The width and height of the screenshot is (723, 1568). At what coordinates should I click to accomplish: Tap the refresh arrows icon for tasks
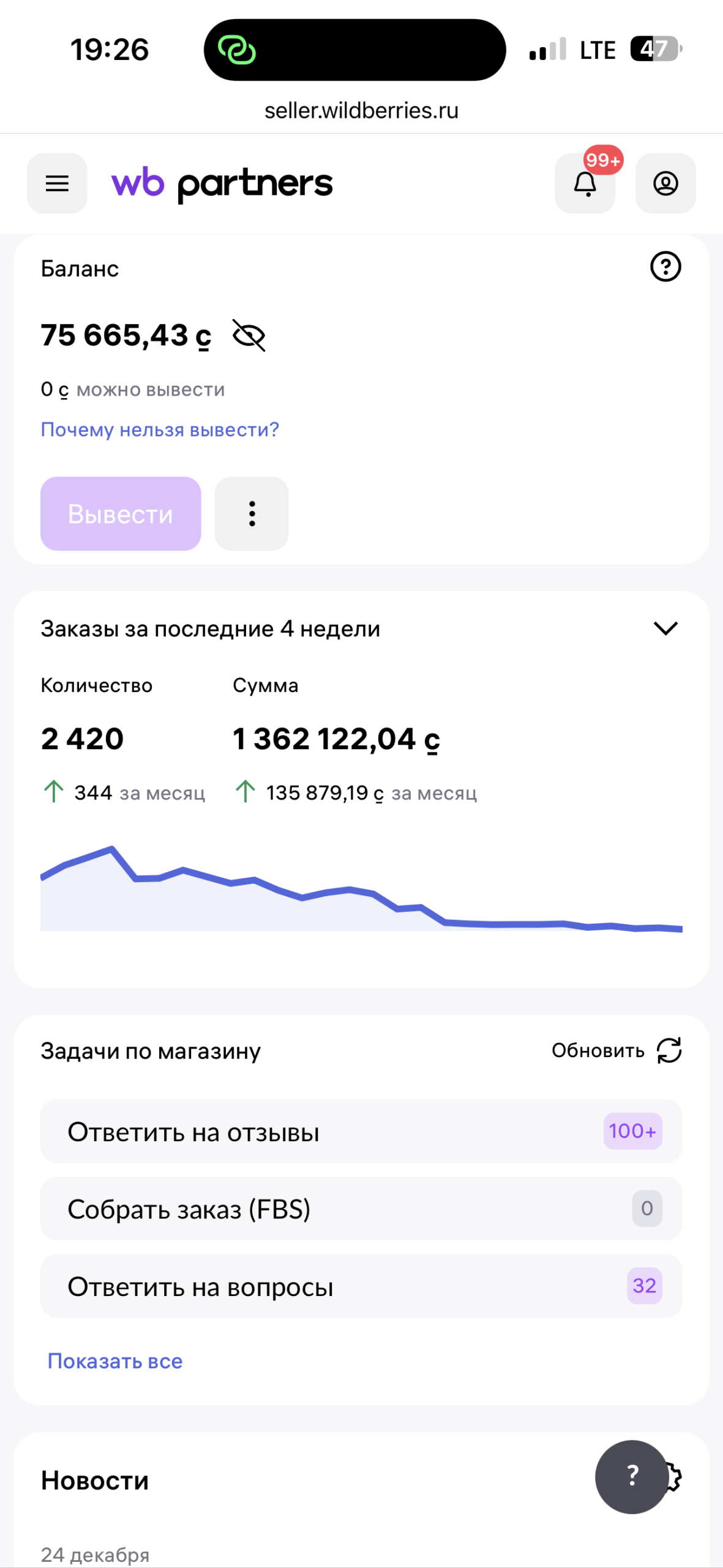coord(669,1050)
